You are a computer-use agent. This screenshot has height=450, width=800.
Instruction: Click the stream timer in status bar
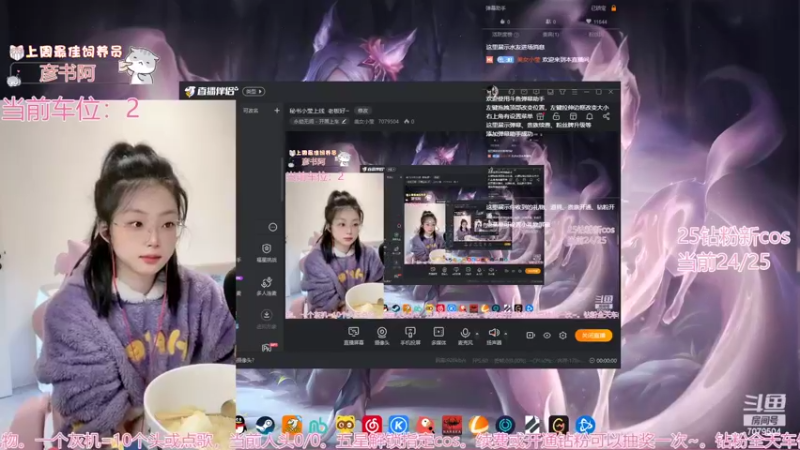coord(603,360)
